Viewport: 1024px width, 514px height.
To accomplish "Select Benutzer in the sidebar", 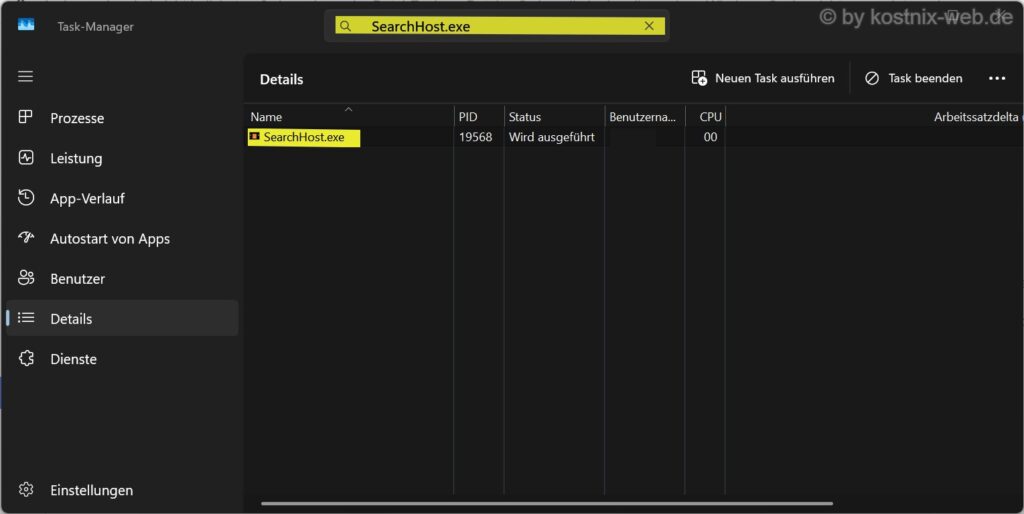I will [122, 279].
